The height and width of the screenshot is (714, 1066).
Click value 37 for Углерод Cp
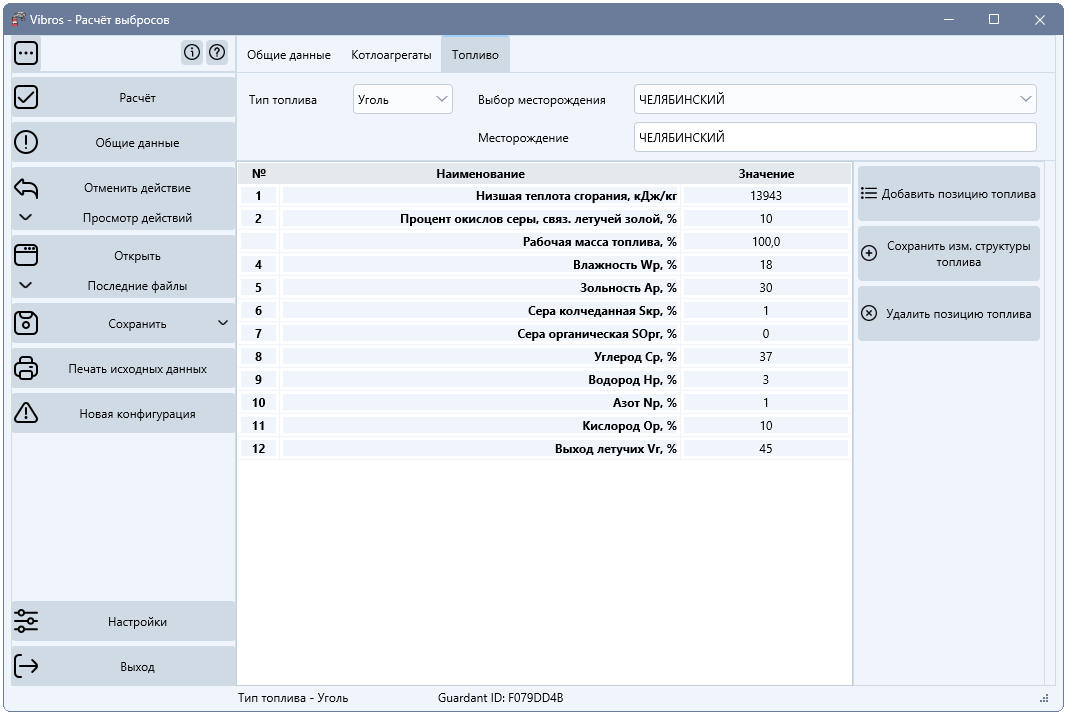pyautogui.click(x=766, y=356)
